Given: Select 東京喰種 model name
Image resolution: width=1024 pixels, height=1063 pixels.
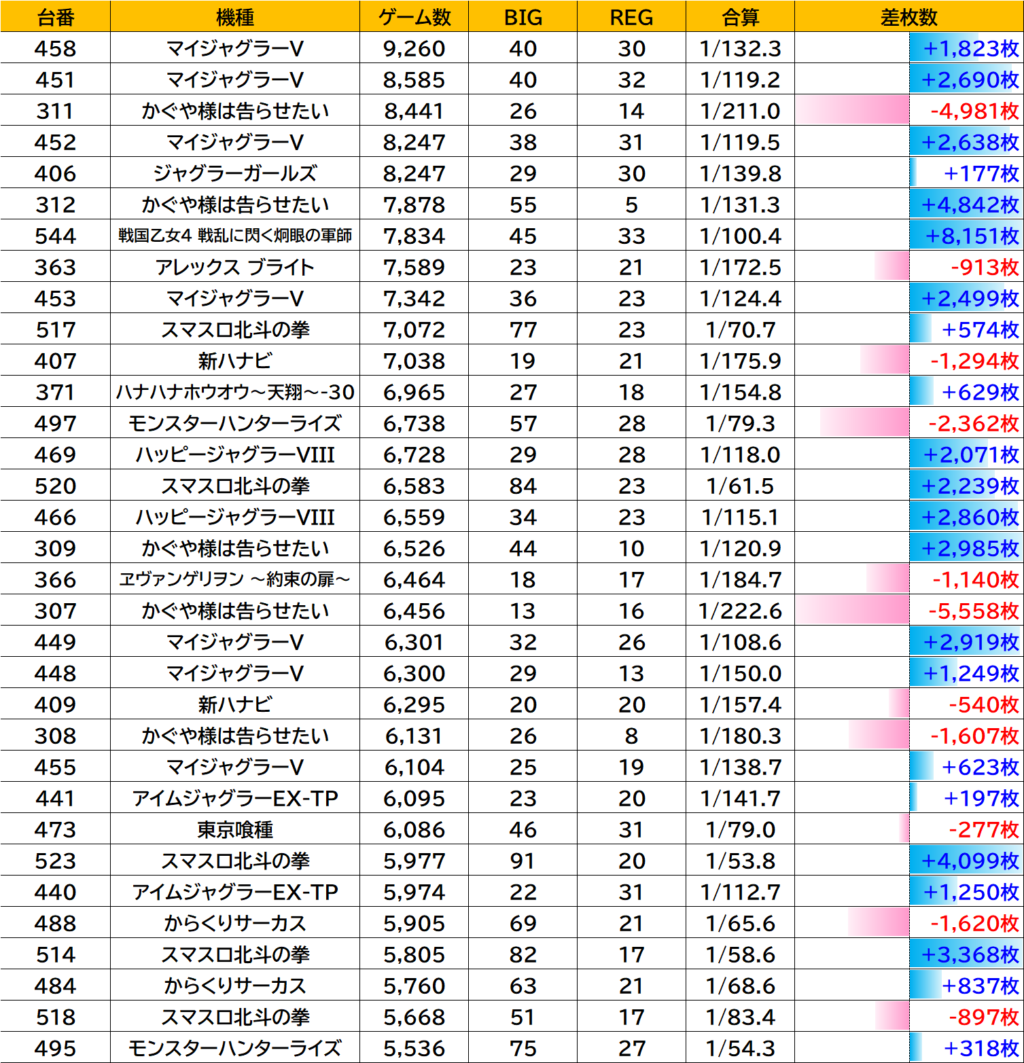Looking at the screenshot, I should pyautogui.click(x=235, y=828).
